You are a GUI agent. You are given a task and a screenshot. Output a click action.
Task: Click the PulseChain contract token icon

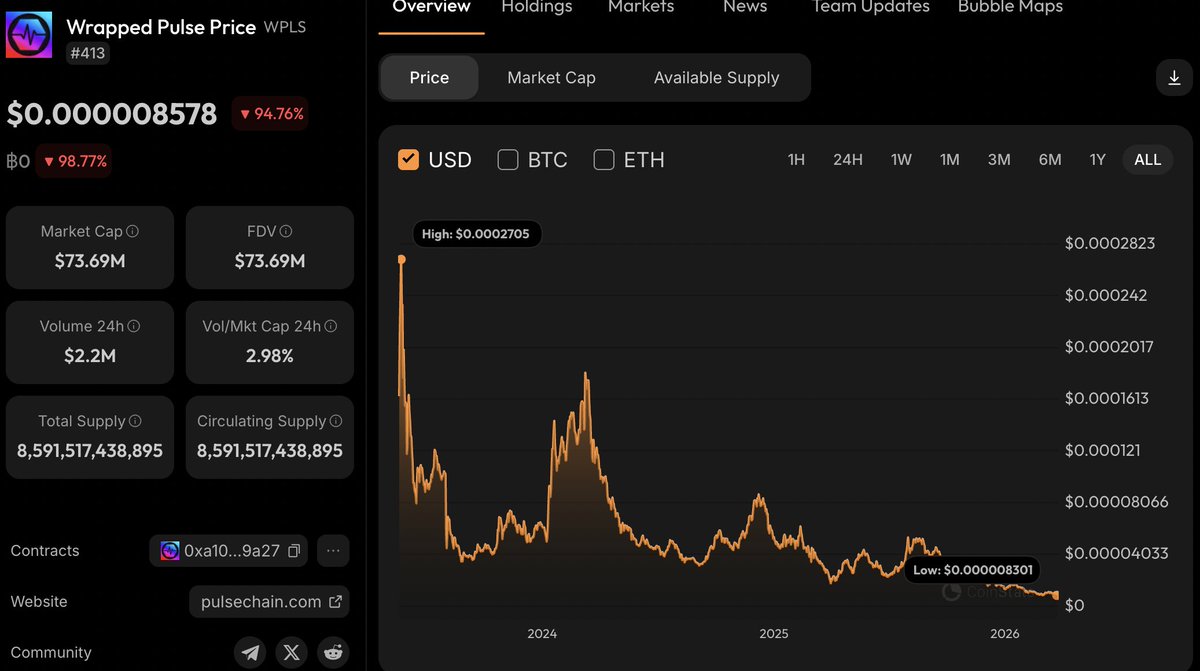point(170,551)
